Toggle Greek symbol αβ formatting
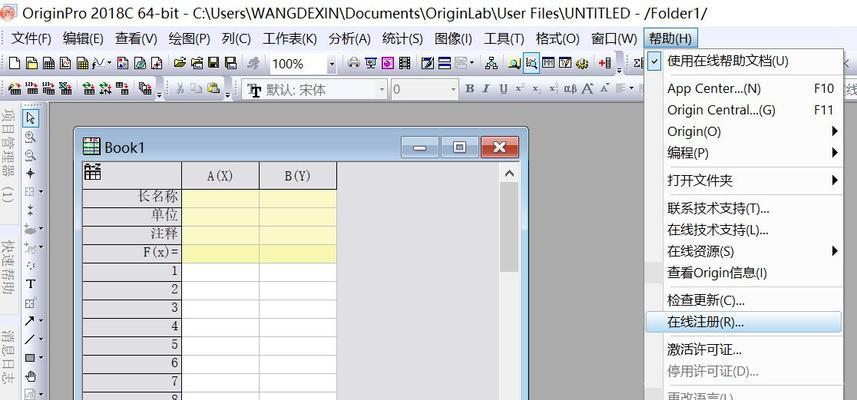The width and height of the screenshot is (857, 400). [570, 89]
